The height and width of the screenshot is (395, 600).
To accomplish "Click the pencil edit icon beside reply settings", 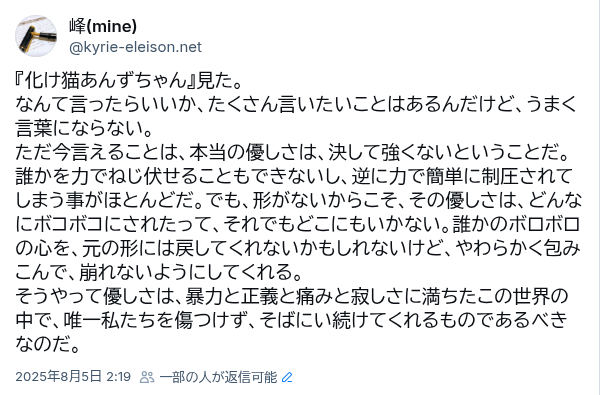I will [x=287, y=377].
